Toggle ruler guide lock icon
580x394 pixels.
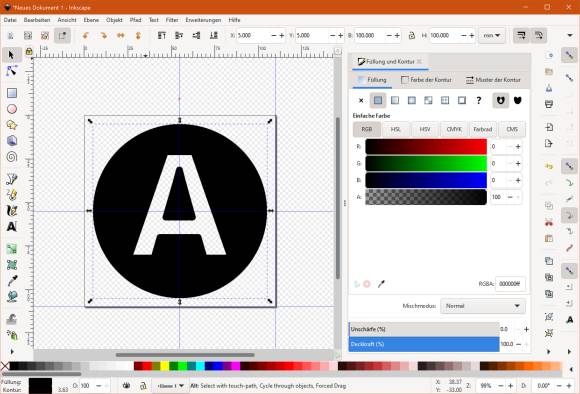coord(29,51)
